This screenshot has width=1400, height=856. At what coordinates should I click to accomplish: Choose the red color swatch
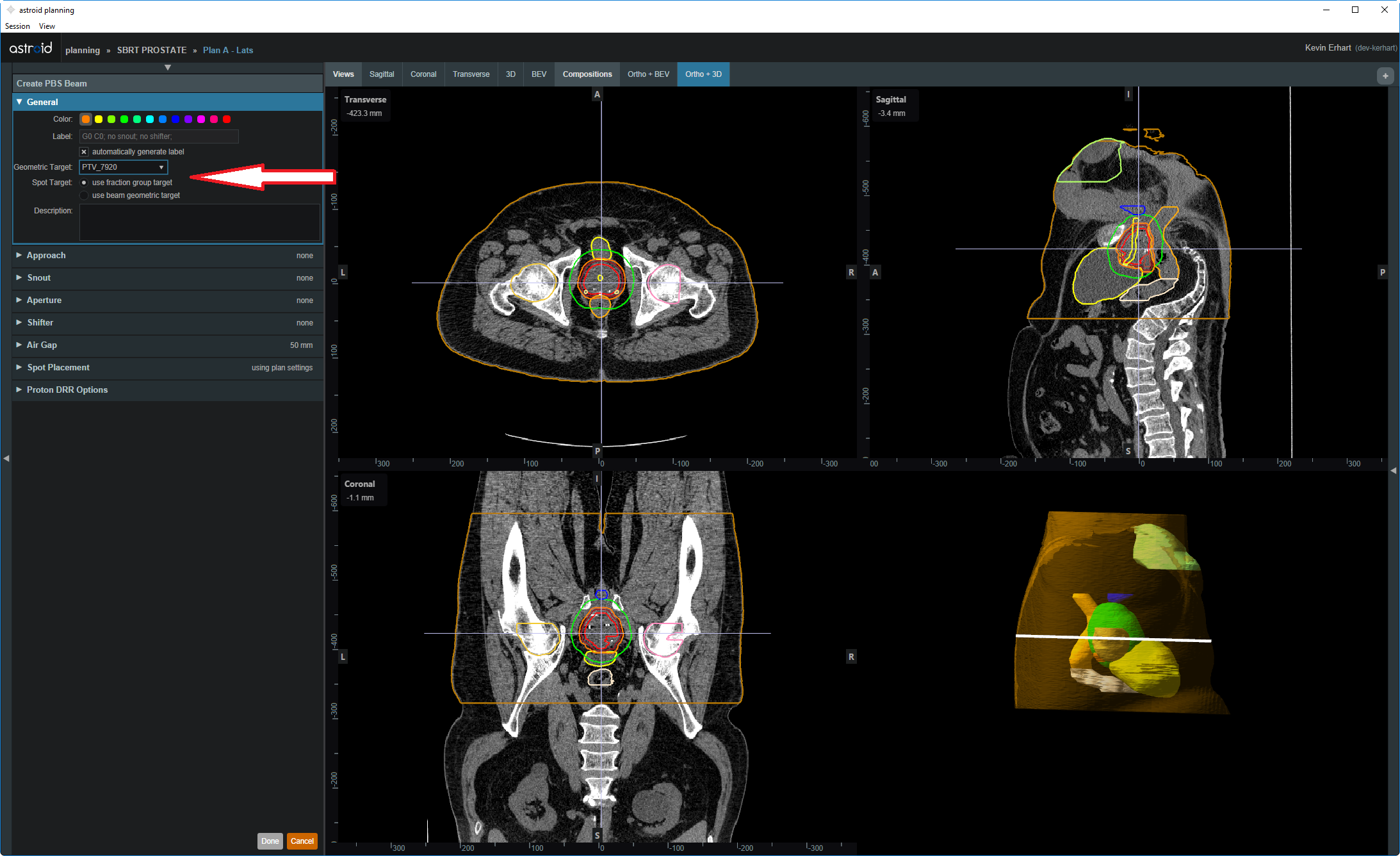tap(227, 119)
